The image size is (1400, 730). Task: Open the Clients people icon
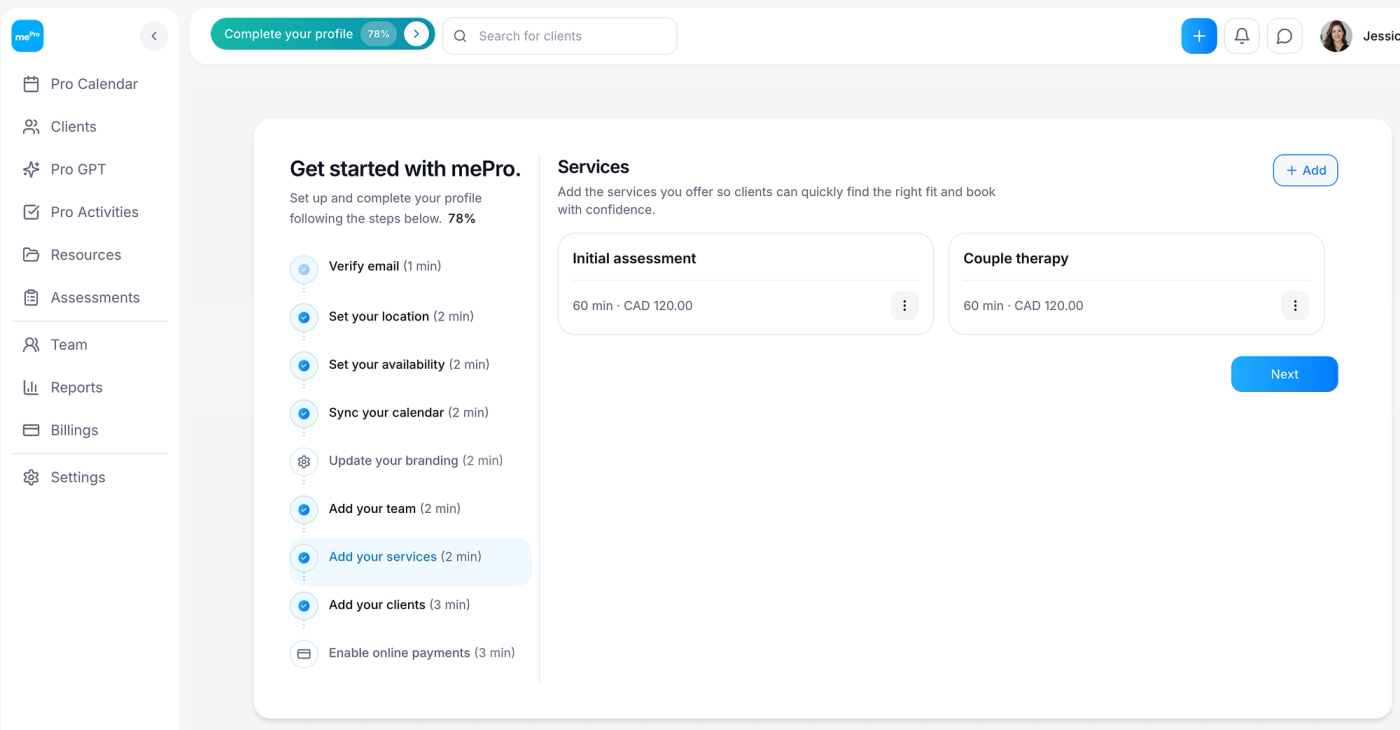[x=31, y=127]
